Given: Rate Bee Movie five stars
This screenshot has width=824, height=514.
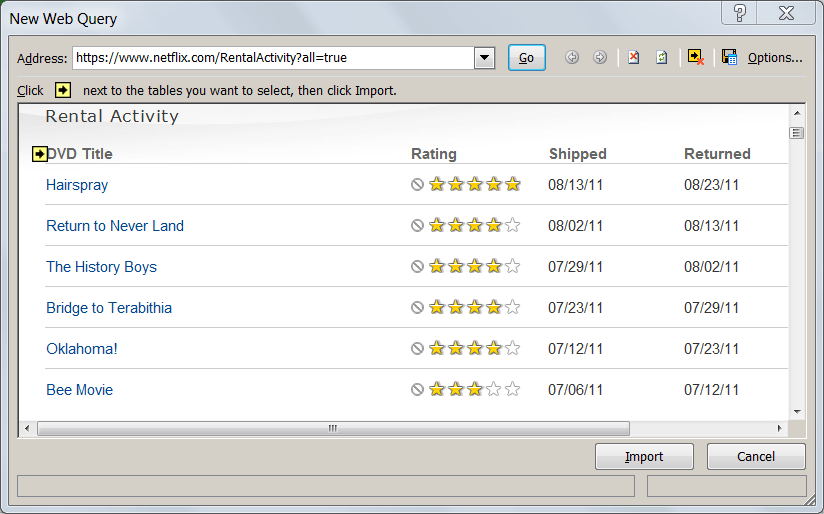Looking at the screenshot, I should coord(512,389).
